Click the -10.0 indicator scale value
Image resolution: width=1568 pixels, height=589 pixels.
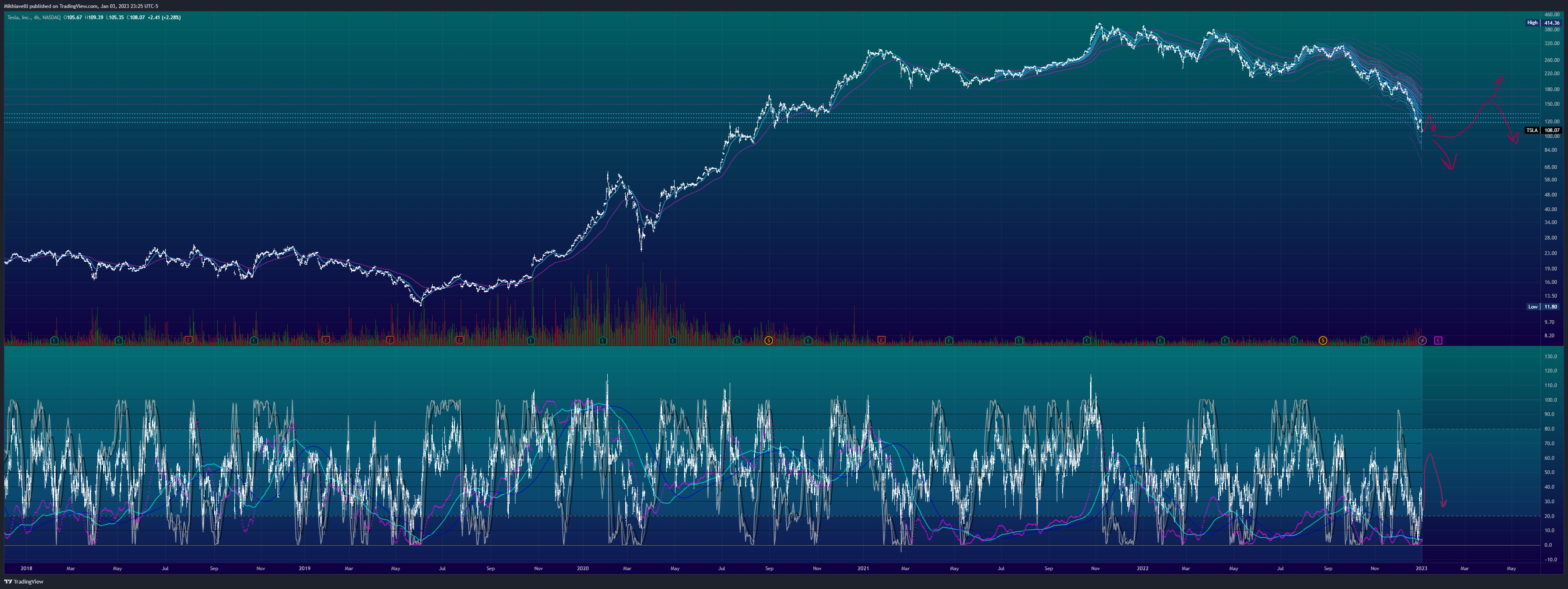pyautogui.click(x=1551, y=560)
